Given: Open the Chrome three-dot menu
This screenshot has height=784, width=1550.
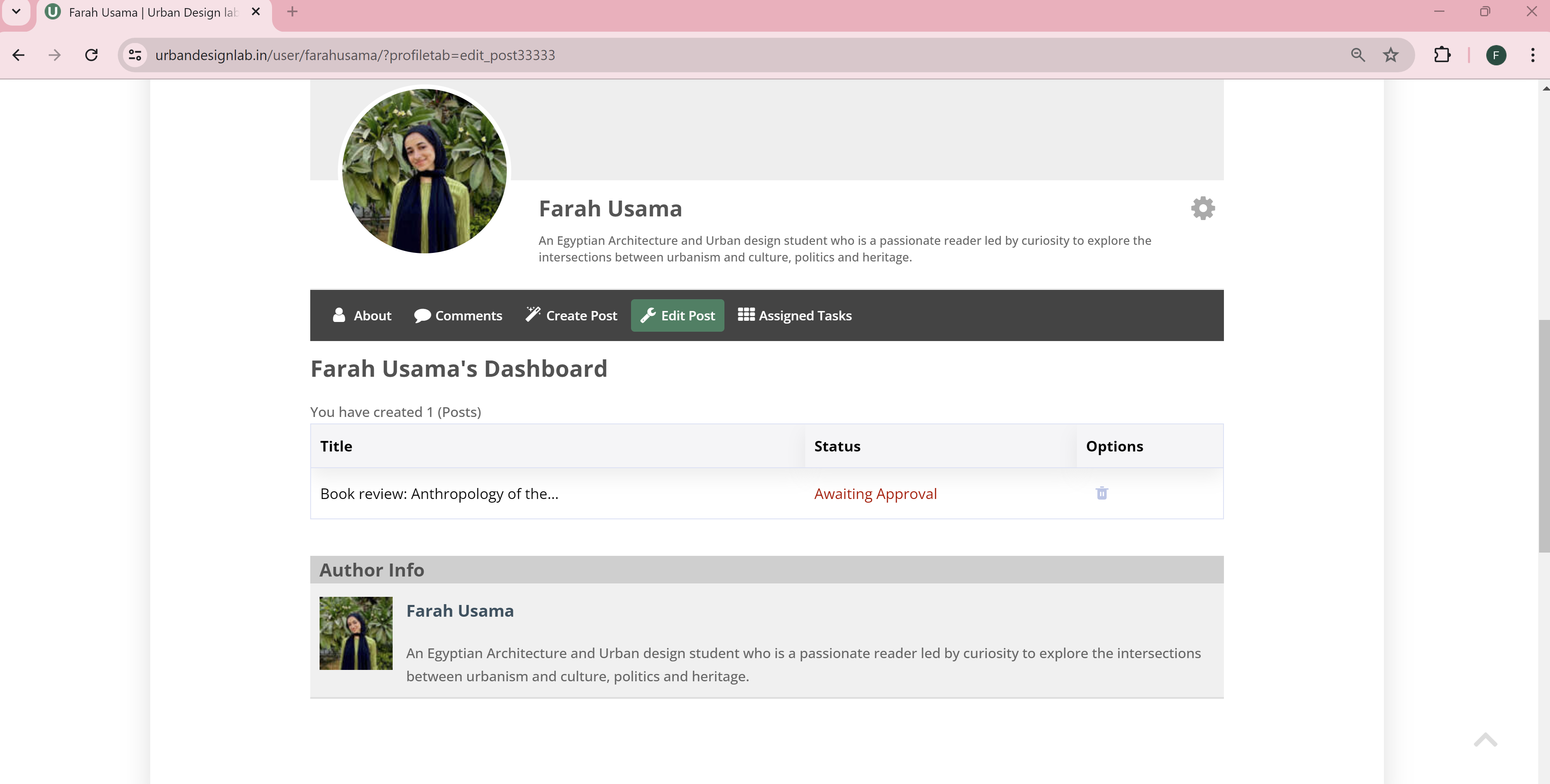Looking at the screenshot, I should tap(1532, 55).
